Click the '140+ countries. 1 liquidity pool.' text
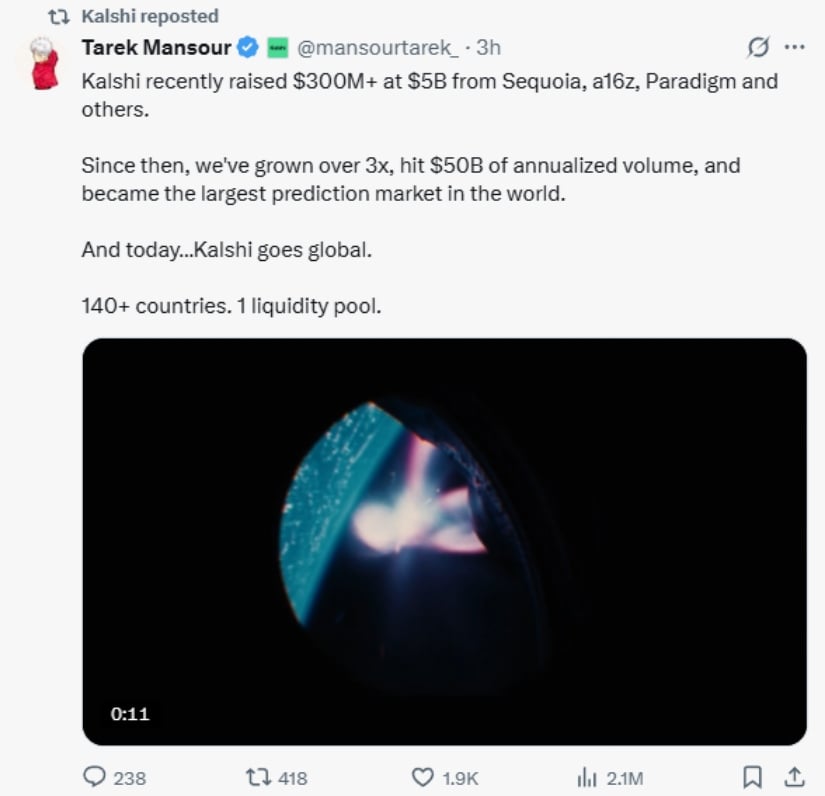The height and width of the screenshot is (796, 825). (x=231, y=306)
